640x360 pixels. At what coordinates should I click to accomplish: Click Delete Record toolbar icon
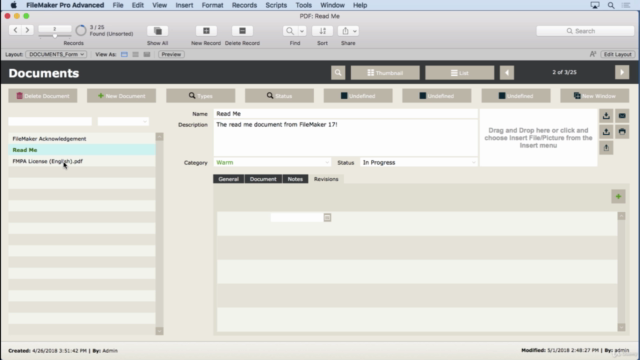pos(242,31)
